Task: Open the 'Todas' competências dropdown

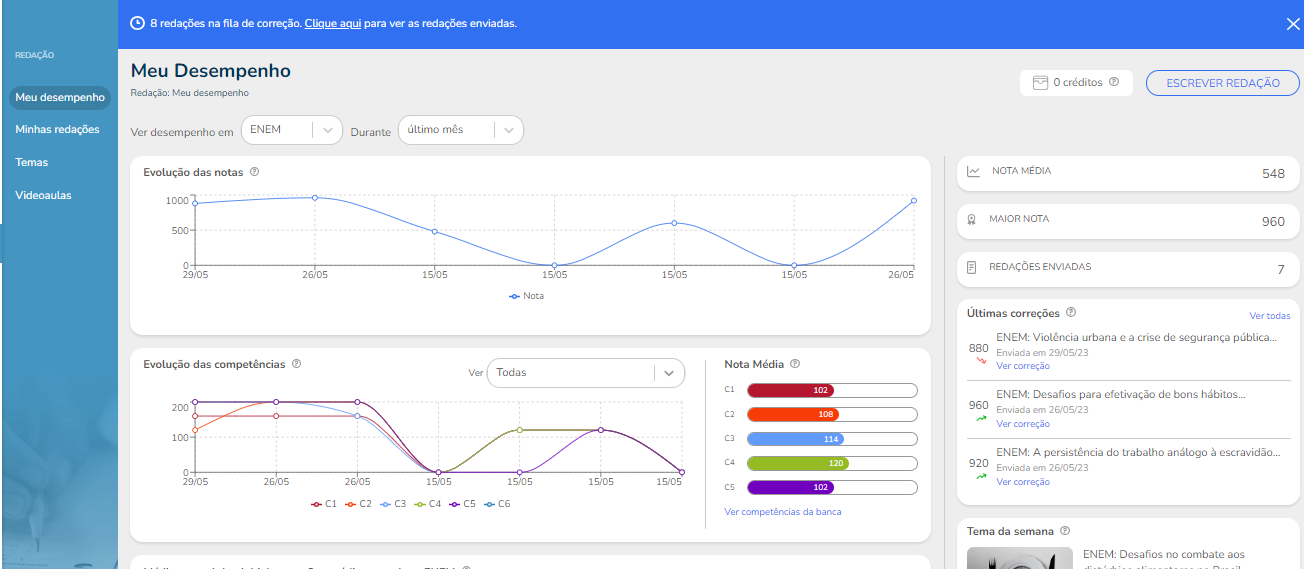Action: click(x=585, y=372)
